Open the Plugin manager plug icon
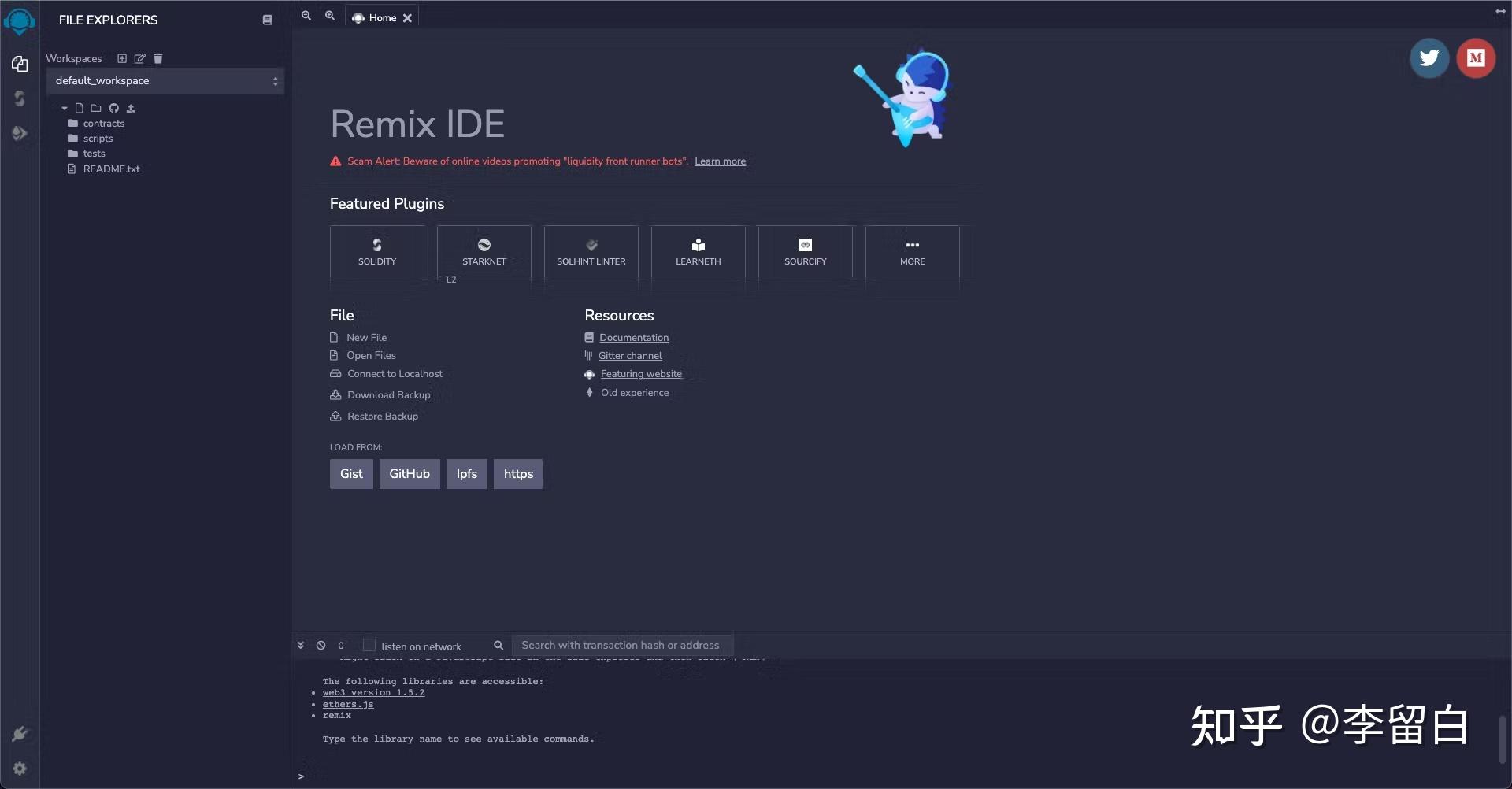1512x789 pixels. coord(20,734)
